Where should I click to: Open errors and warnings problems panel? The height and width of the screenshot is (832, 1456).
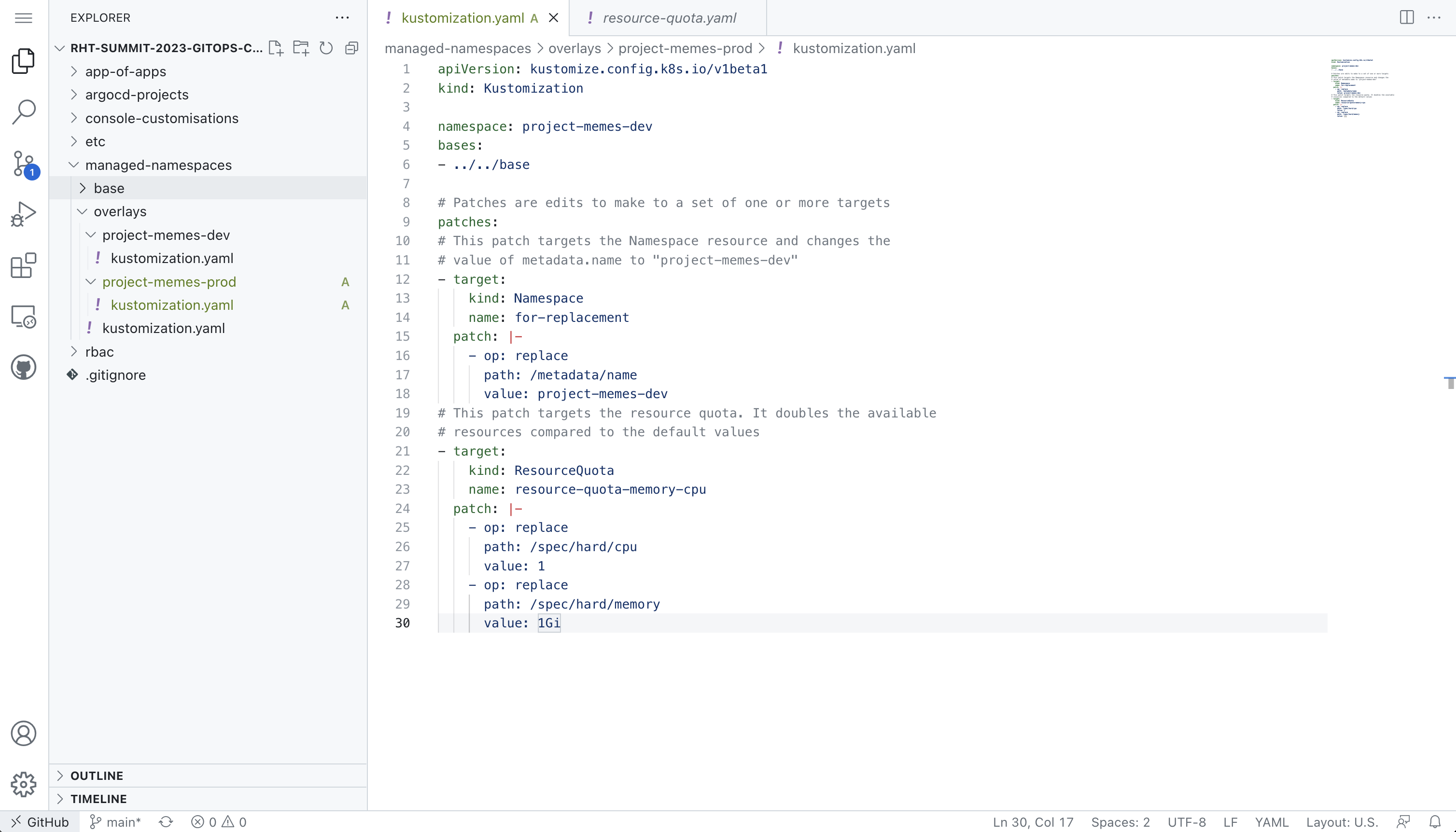tap(219, 822)
